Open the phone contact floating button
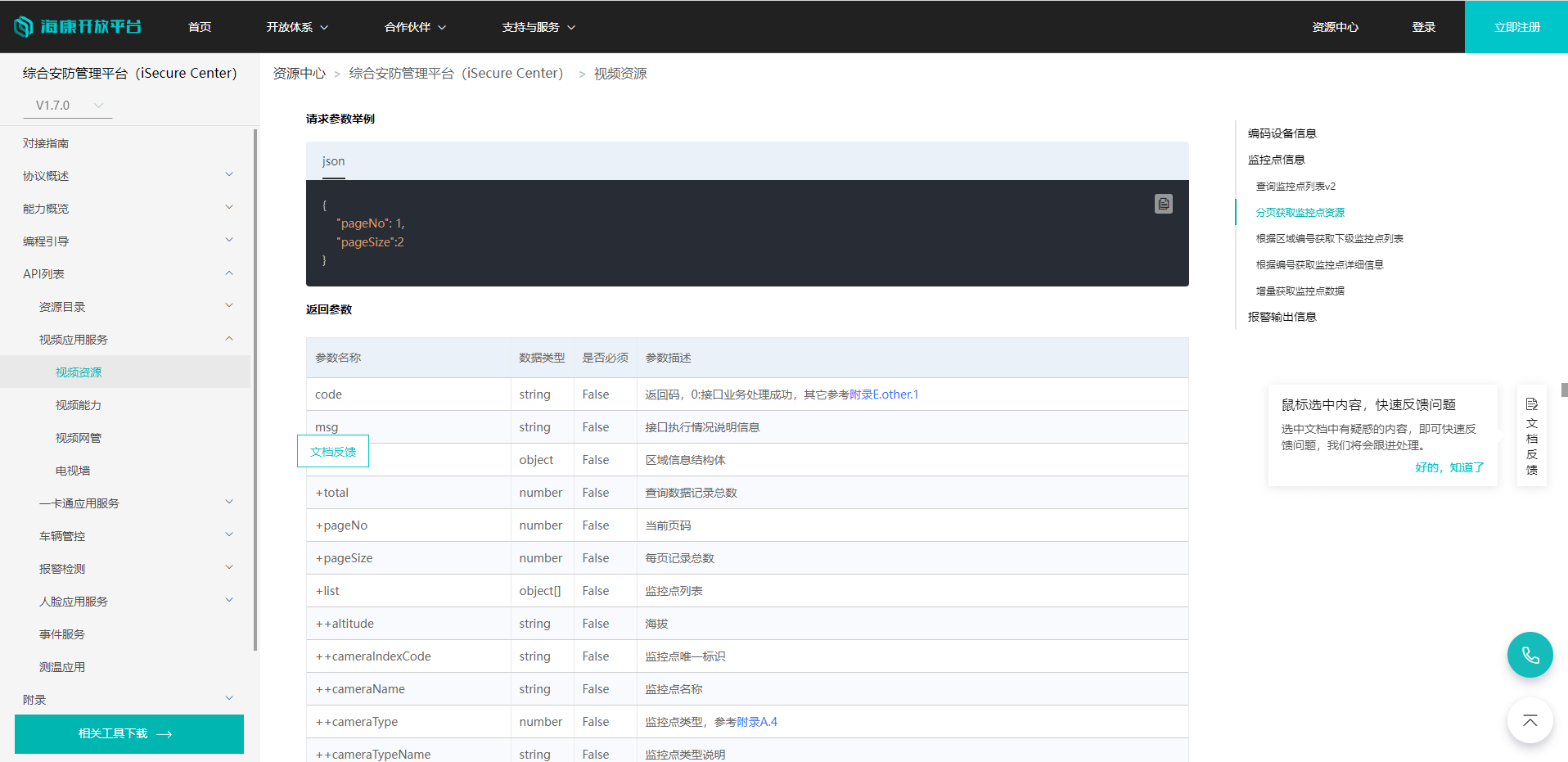1568x762 pixels. point(1530,655)
